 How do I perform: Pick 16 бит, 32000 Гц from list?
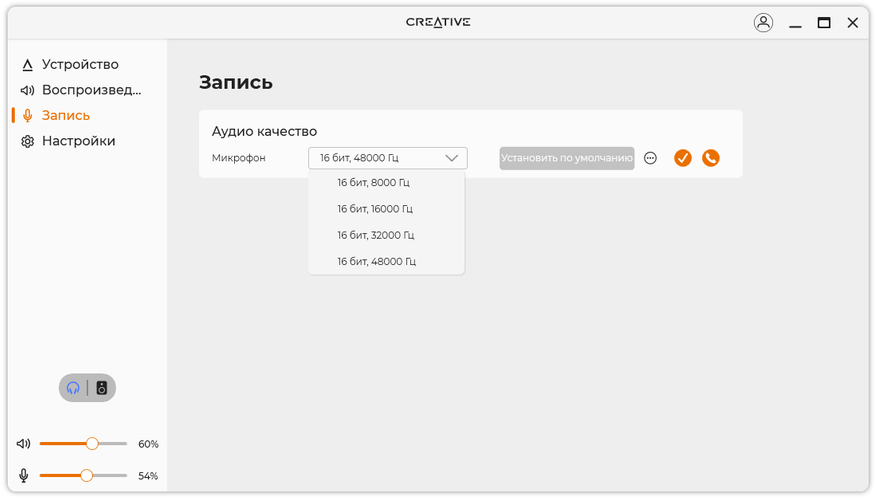tap(375, 235)
